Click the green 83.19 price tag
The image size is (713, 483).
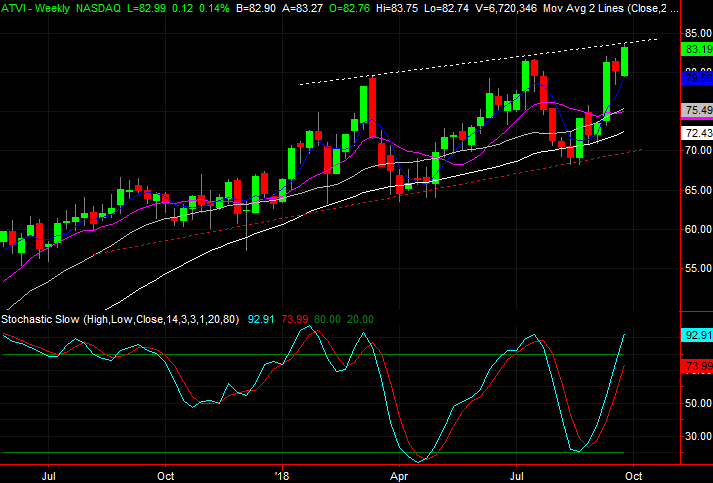click(x=697, y=49)
